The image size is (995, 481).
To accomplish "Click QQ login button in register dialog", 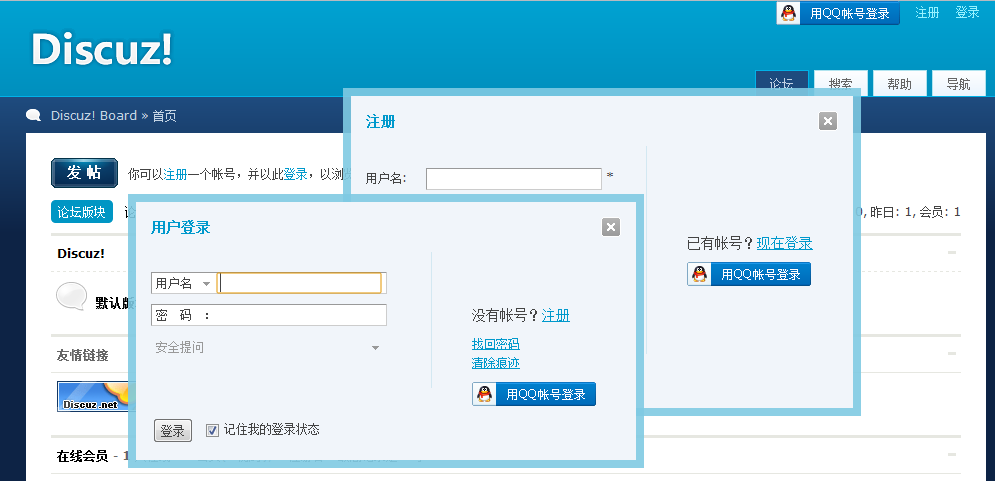I will click(x=749, y=274).
